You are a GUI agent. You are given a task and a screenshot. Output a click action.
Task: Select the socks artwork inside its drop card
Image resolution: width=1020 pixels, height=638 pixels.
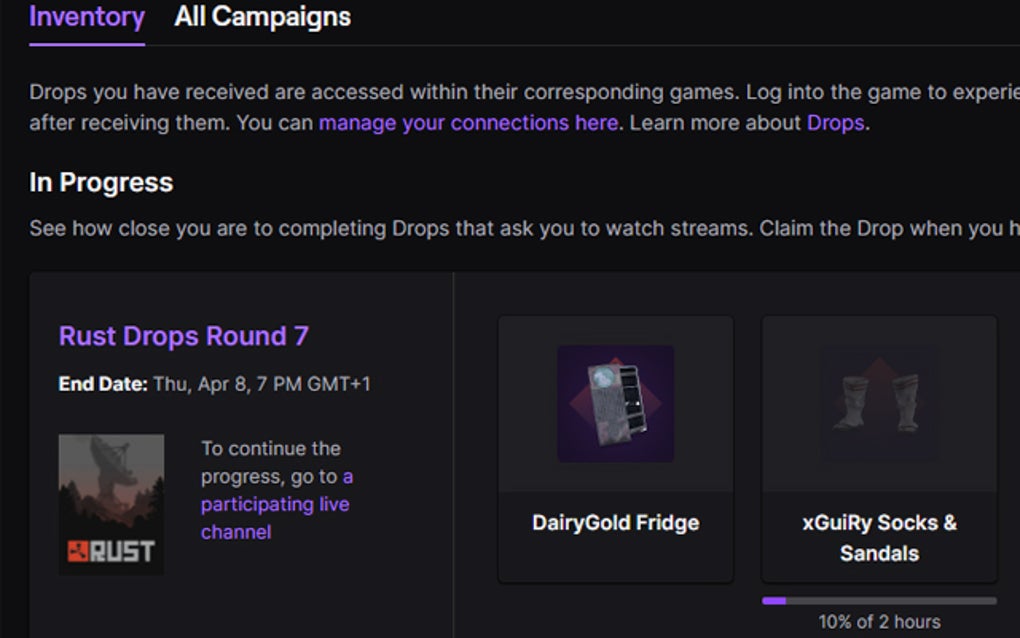point(878,404)
